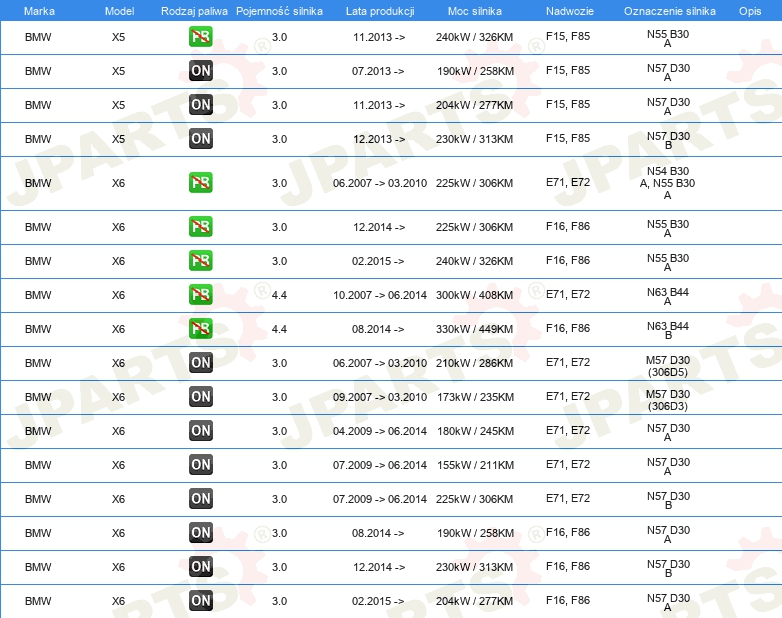782x618 pixels.
Task: Click the Pojemność silnika column header
Action: (279, 11)
